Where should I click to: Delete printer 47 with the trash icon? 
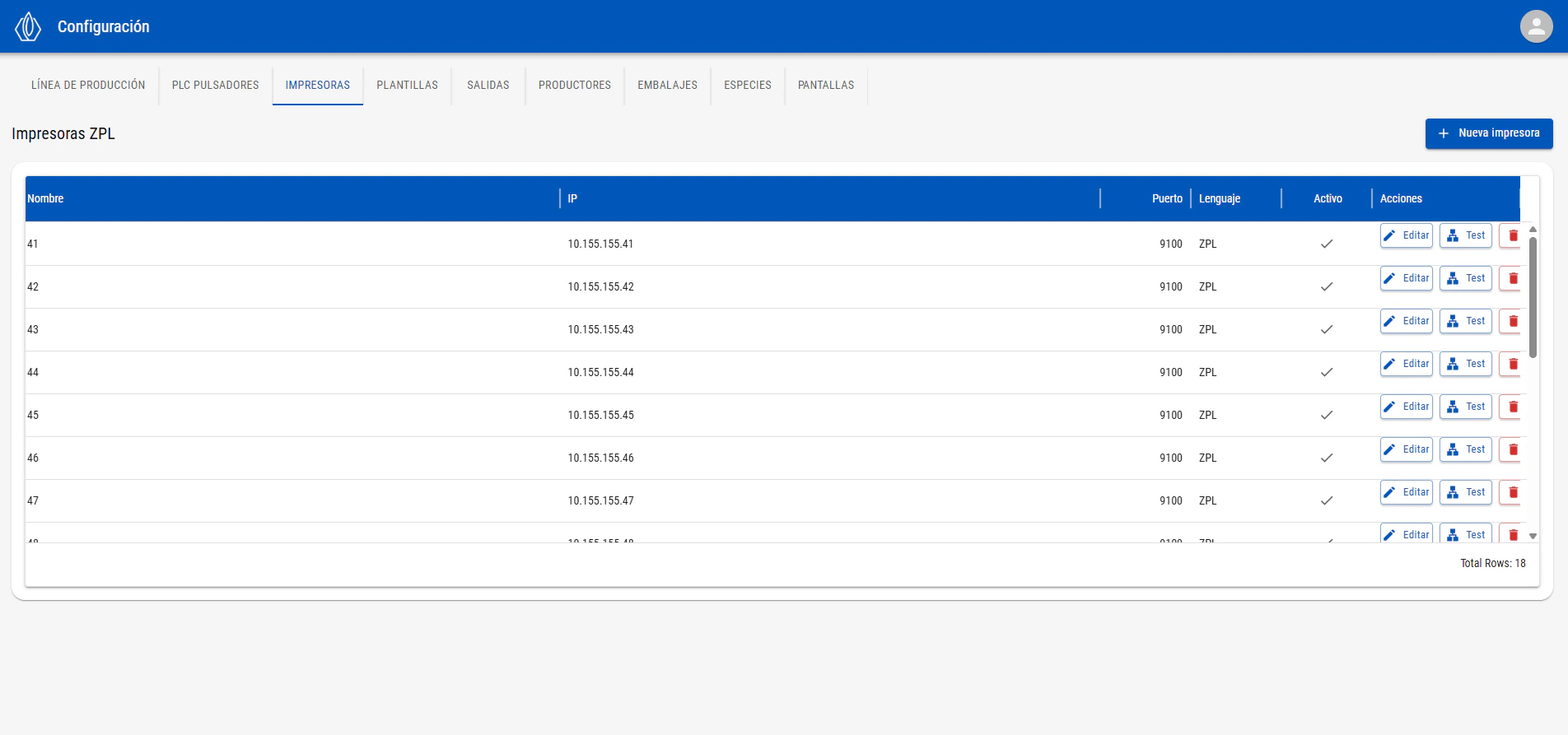(1512, 492)
